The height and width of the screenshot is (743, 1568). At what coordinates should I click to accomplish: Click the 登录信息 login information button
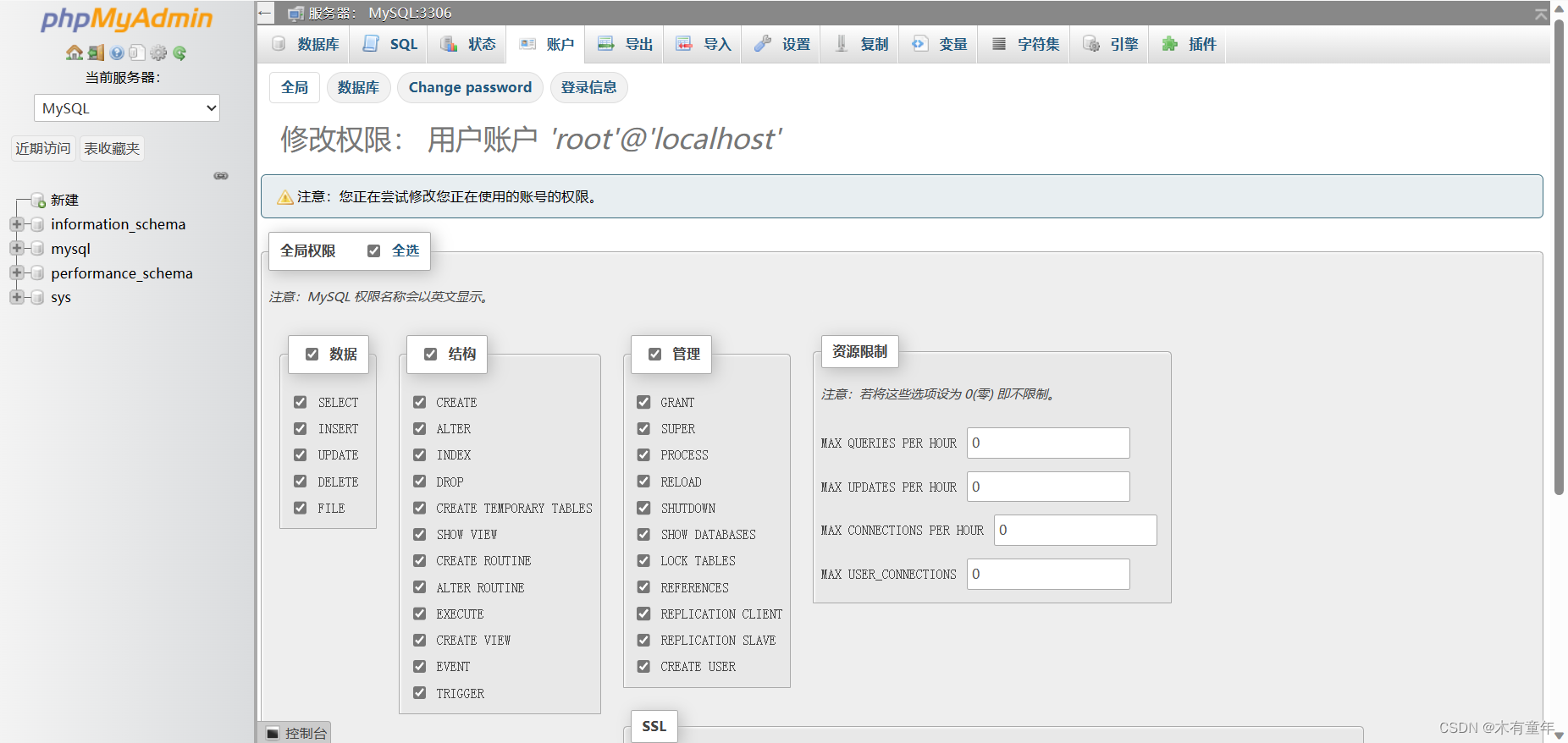coord(588,87)
